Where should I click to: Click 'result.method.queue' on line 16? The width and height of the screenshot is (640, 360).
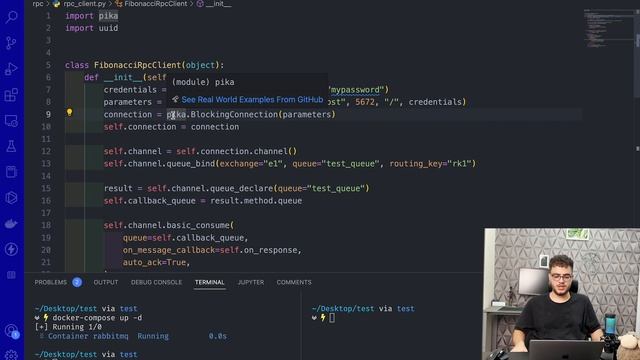[256, 201]
